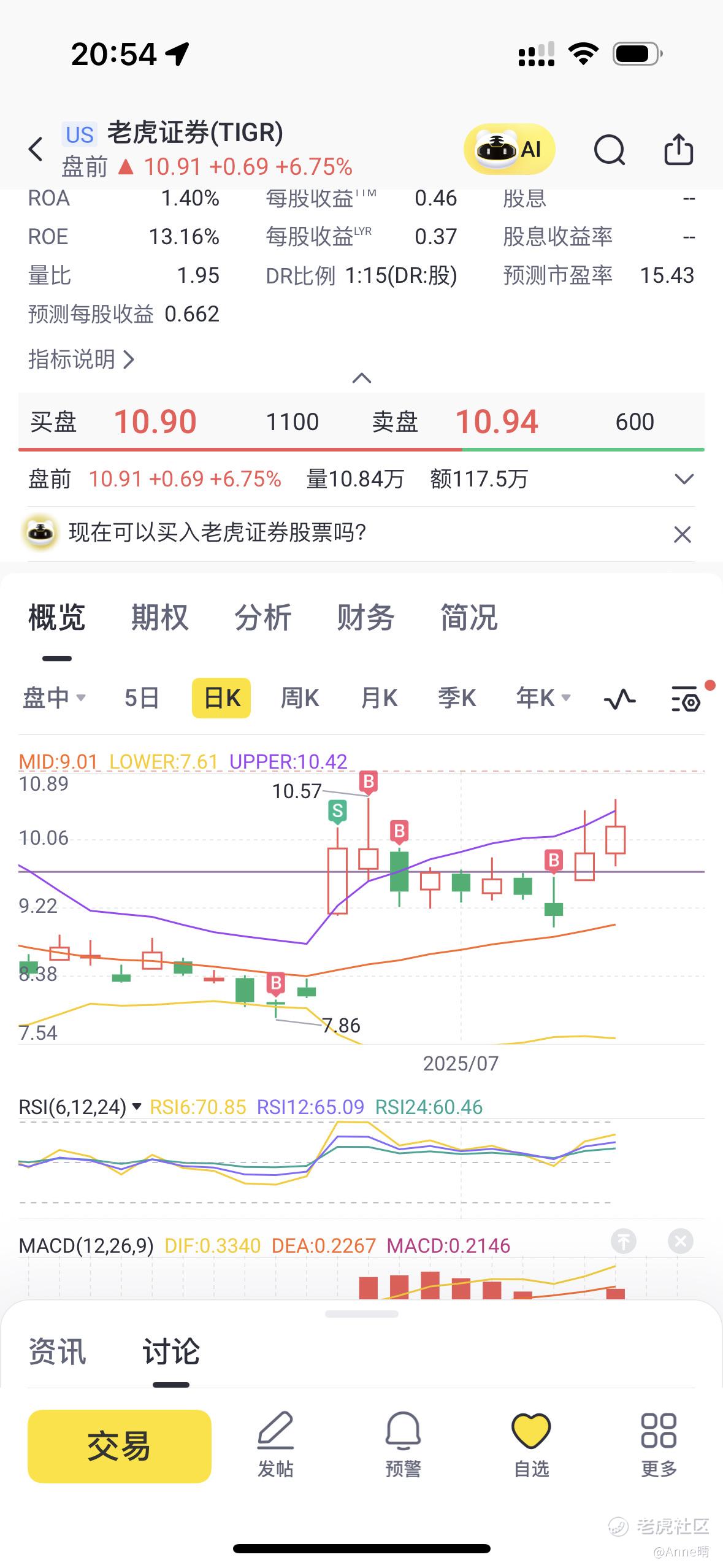The image size is (723, 1568).
Task: Open 指标说明 indicator explanation link
Action: coord(81,359)
